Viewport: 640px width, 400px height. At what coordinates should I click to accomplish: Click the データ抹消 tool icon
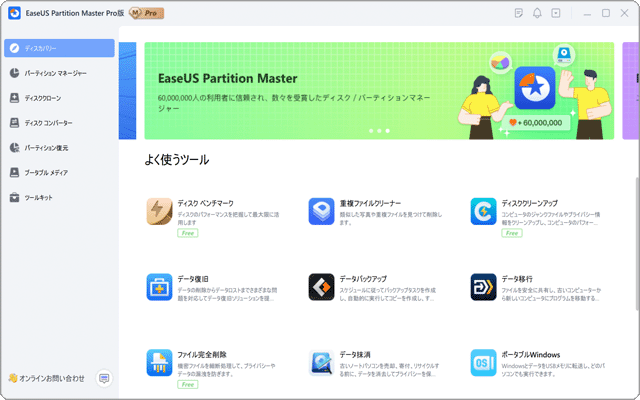[x=321, y=363]
